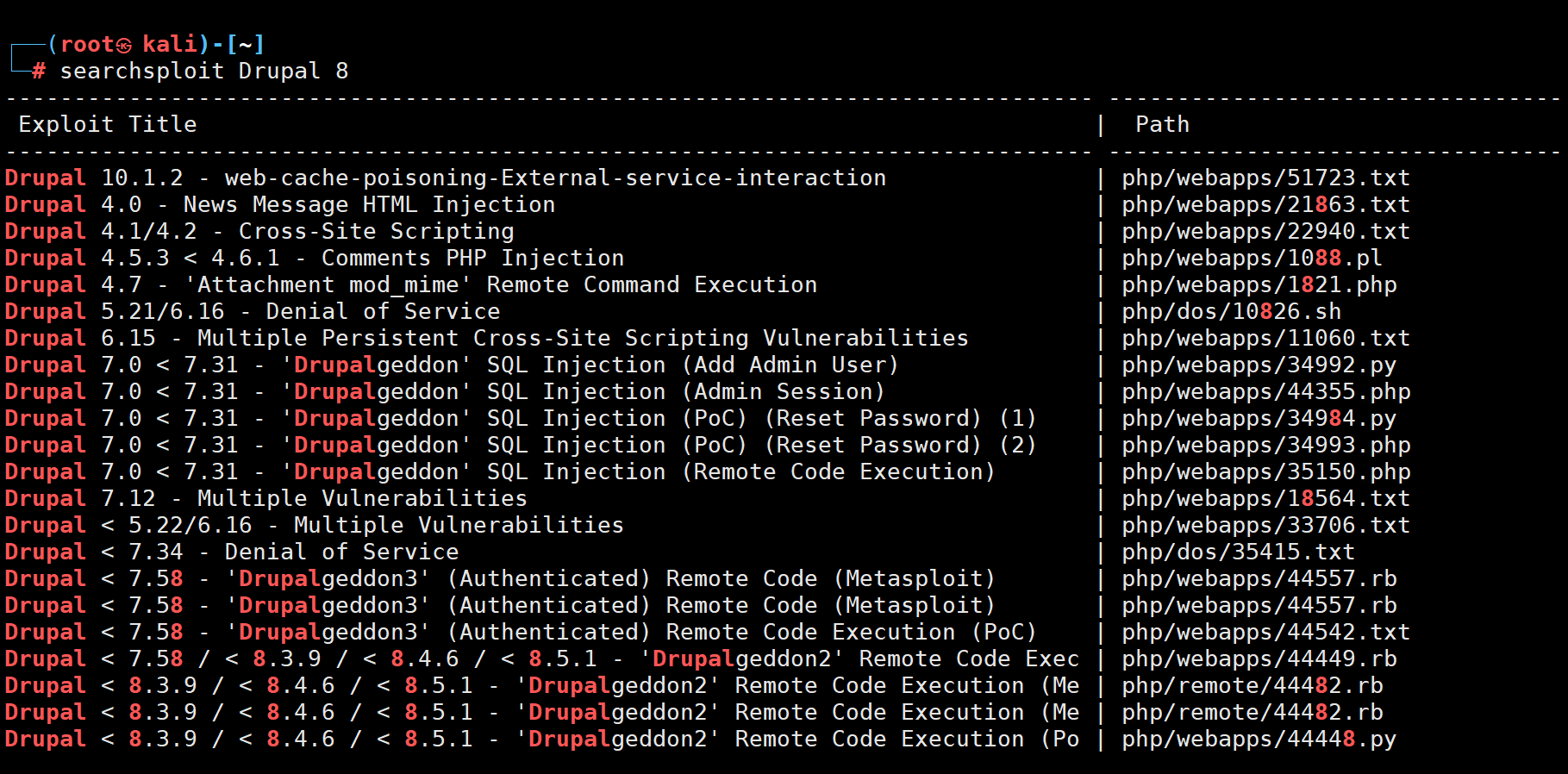Click the path php/webapps/35150.php
The image size is (1568, 774).
tap(1265, 472)
